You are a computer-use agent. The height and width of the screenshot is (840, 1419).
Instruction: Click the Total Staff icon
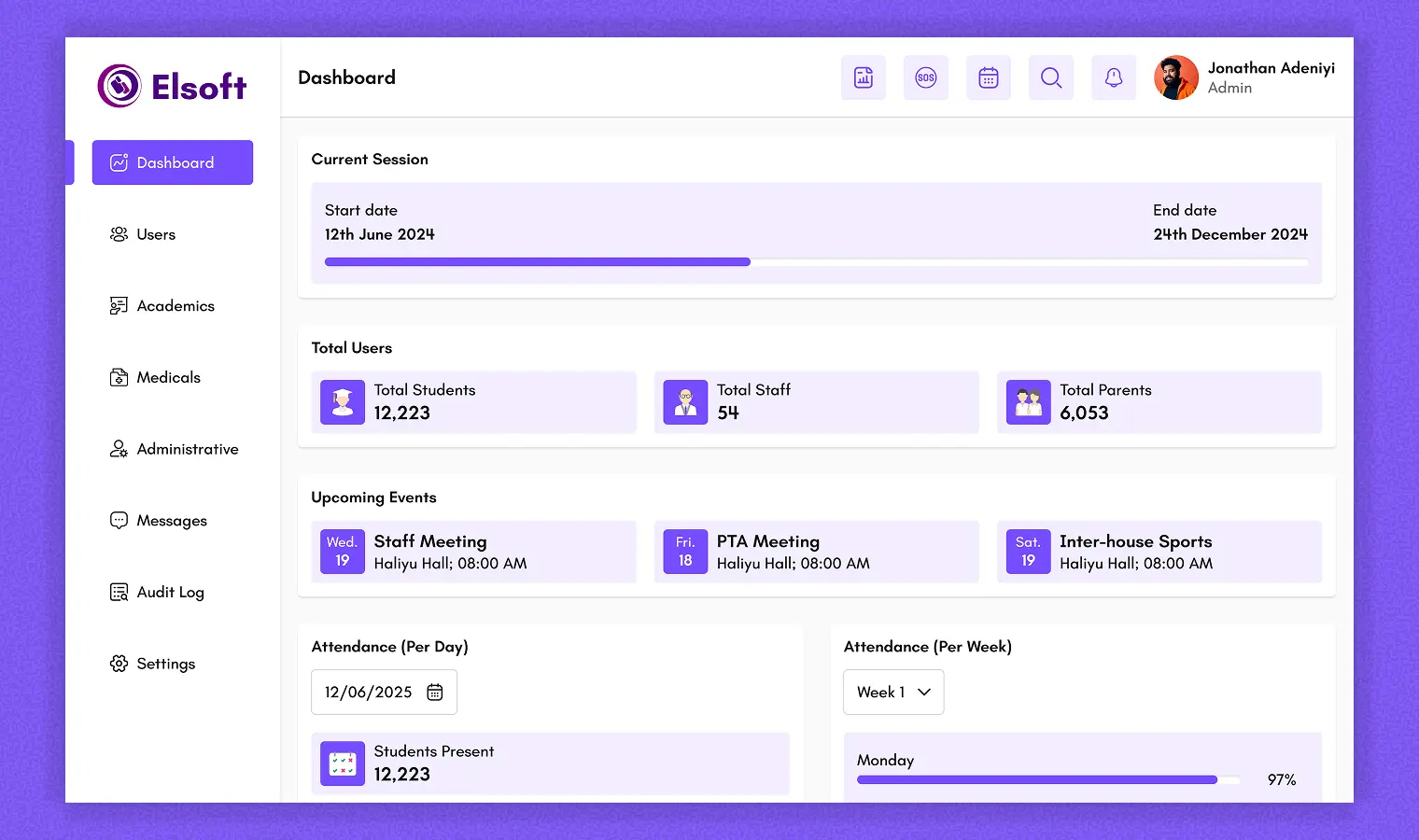click(685, 402)
